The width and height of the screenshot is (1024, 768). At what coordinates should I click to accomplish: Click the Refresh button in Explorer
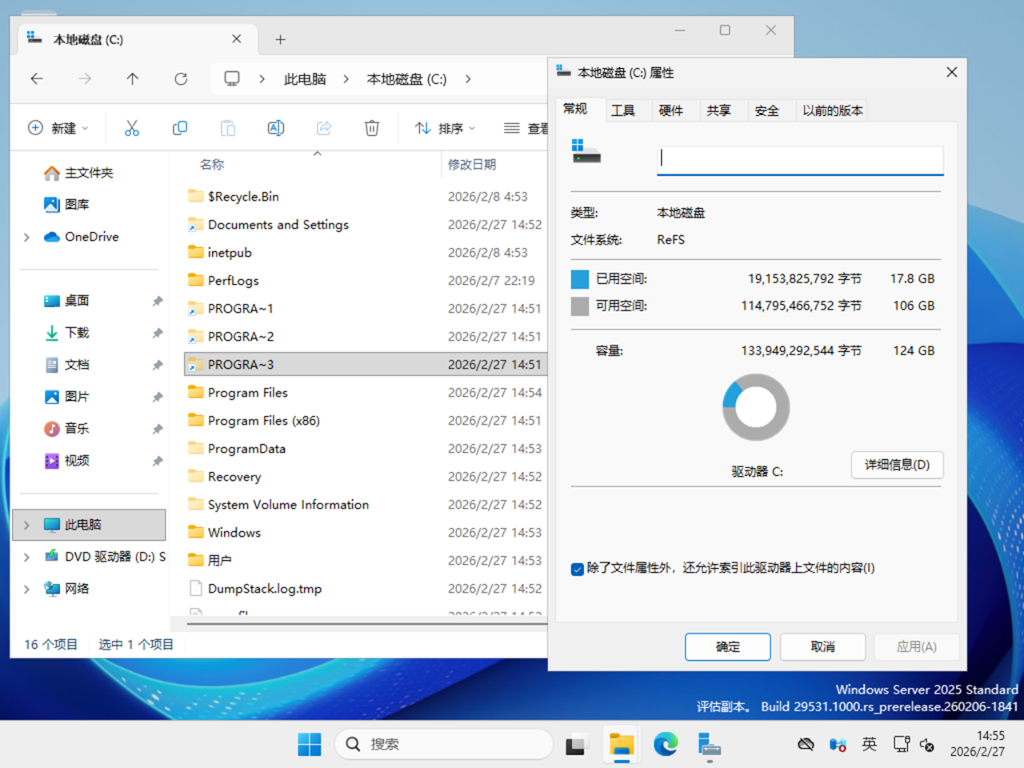(181, 79)
